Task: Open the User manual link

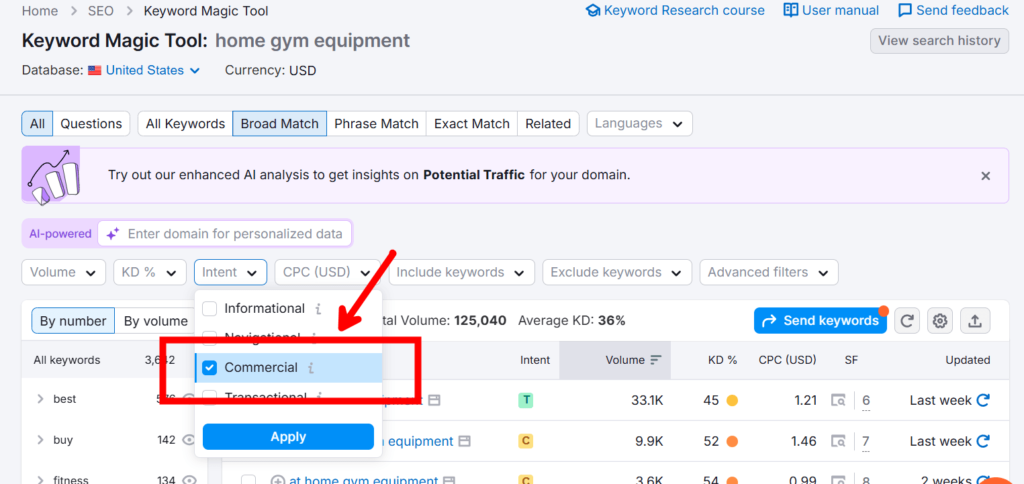Action: pos(831,10)
